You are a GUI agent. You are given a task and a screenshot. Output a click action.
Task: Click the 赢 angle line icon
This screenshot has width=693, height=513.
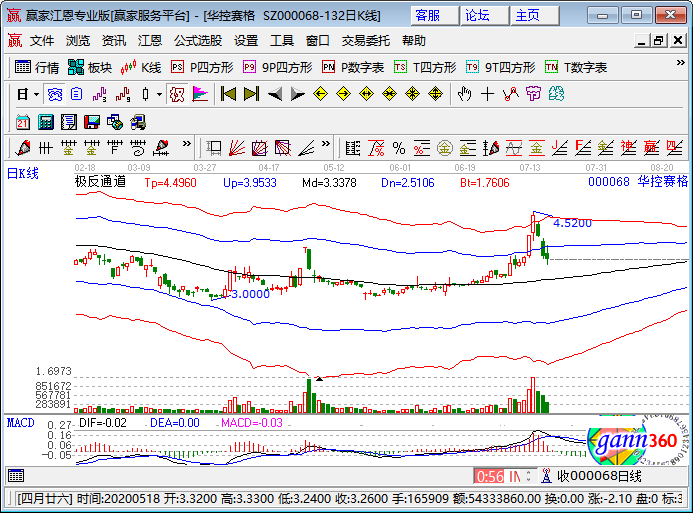click(x=652, y=148)
